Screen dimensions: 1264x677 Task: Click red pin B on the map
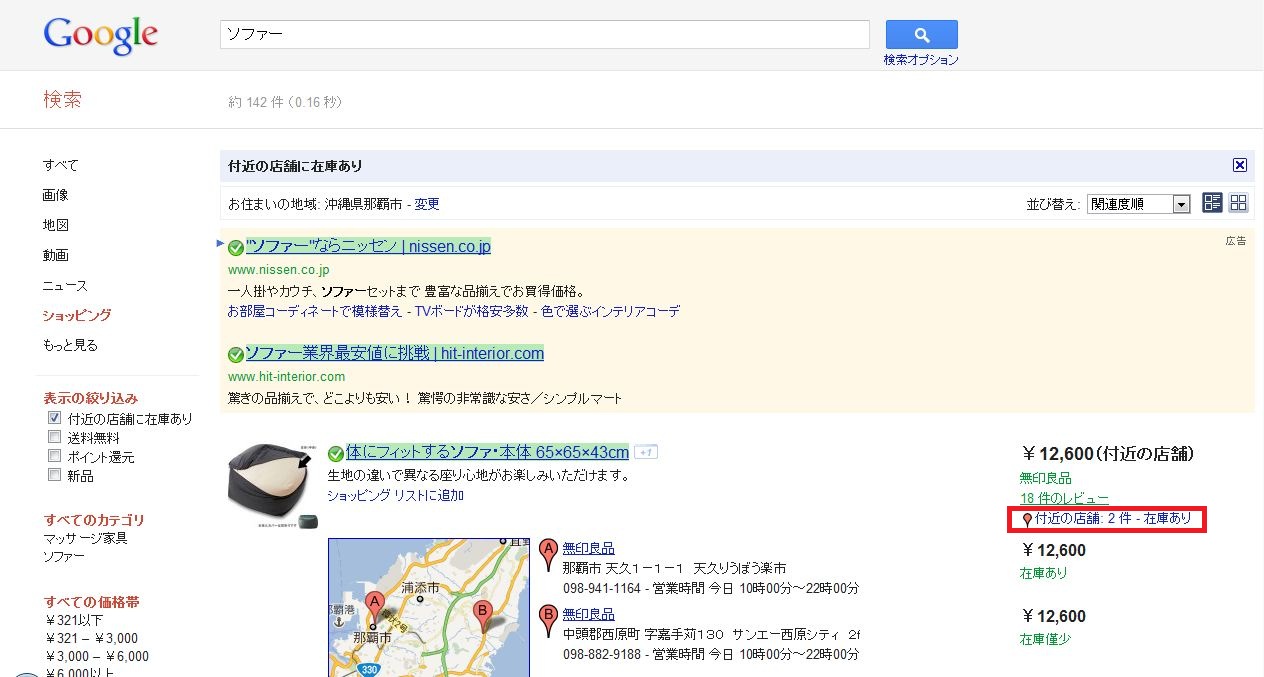click(482, 616)
